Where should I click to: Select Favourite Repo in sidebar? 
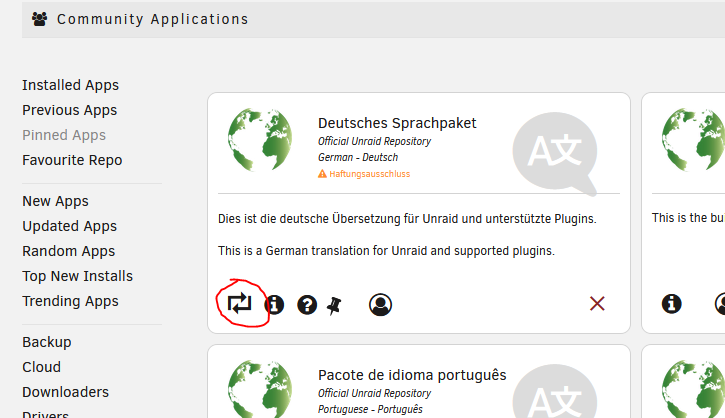[x=72, y=160]
